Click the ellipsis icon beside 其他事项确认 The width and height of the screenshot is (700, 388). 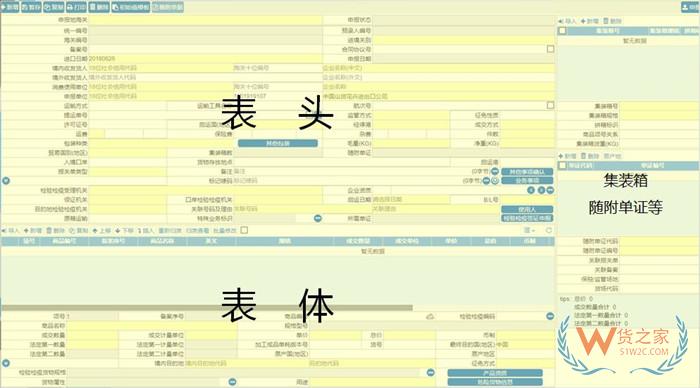point(495,171)
